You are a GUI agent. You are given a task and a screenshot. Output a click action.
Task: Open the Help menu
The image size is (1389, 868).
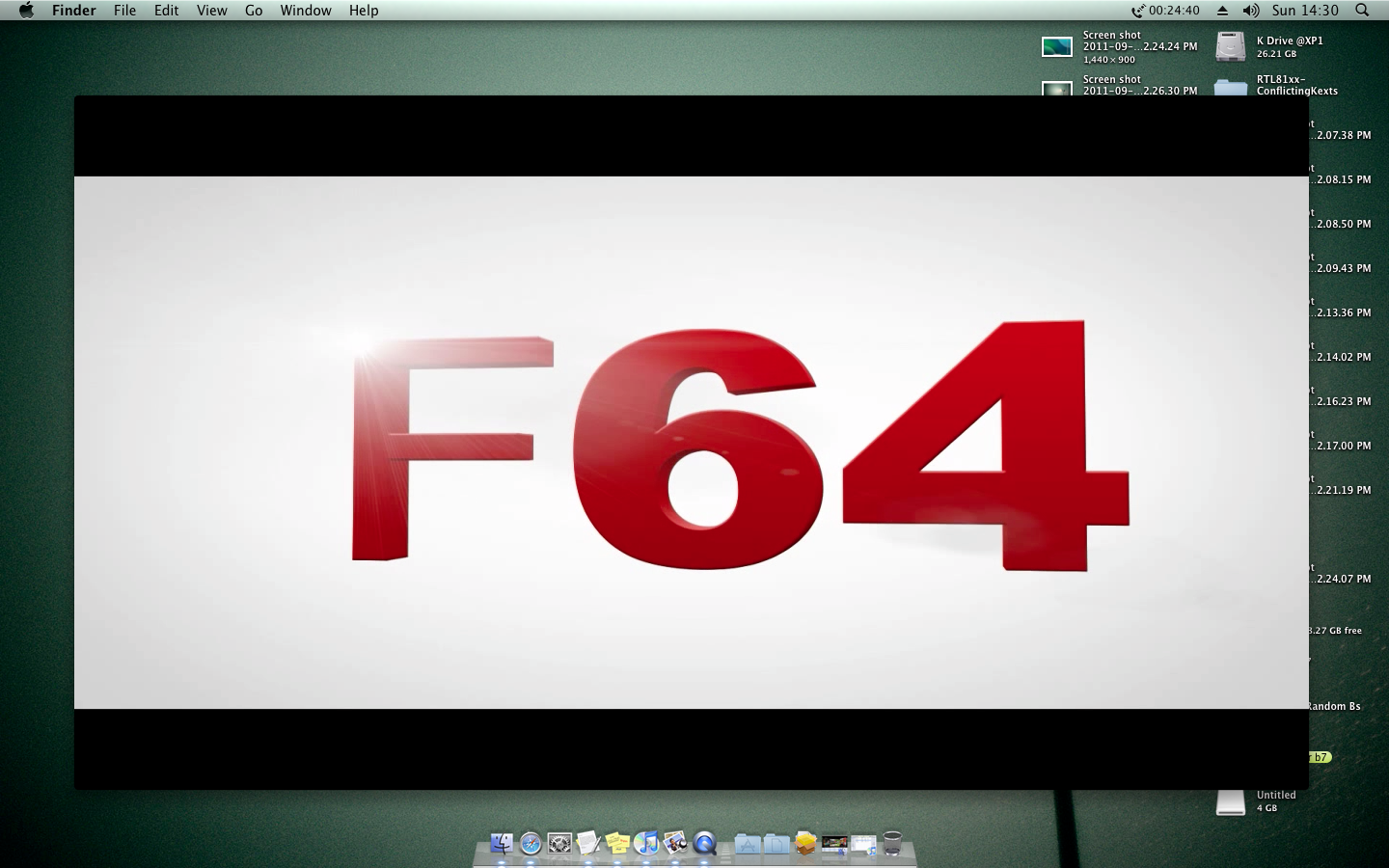(x=364, y=11)
